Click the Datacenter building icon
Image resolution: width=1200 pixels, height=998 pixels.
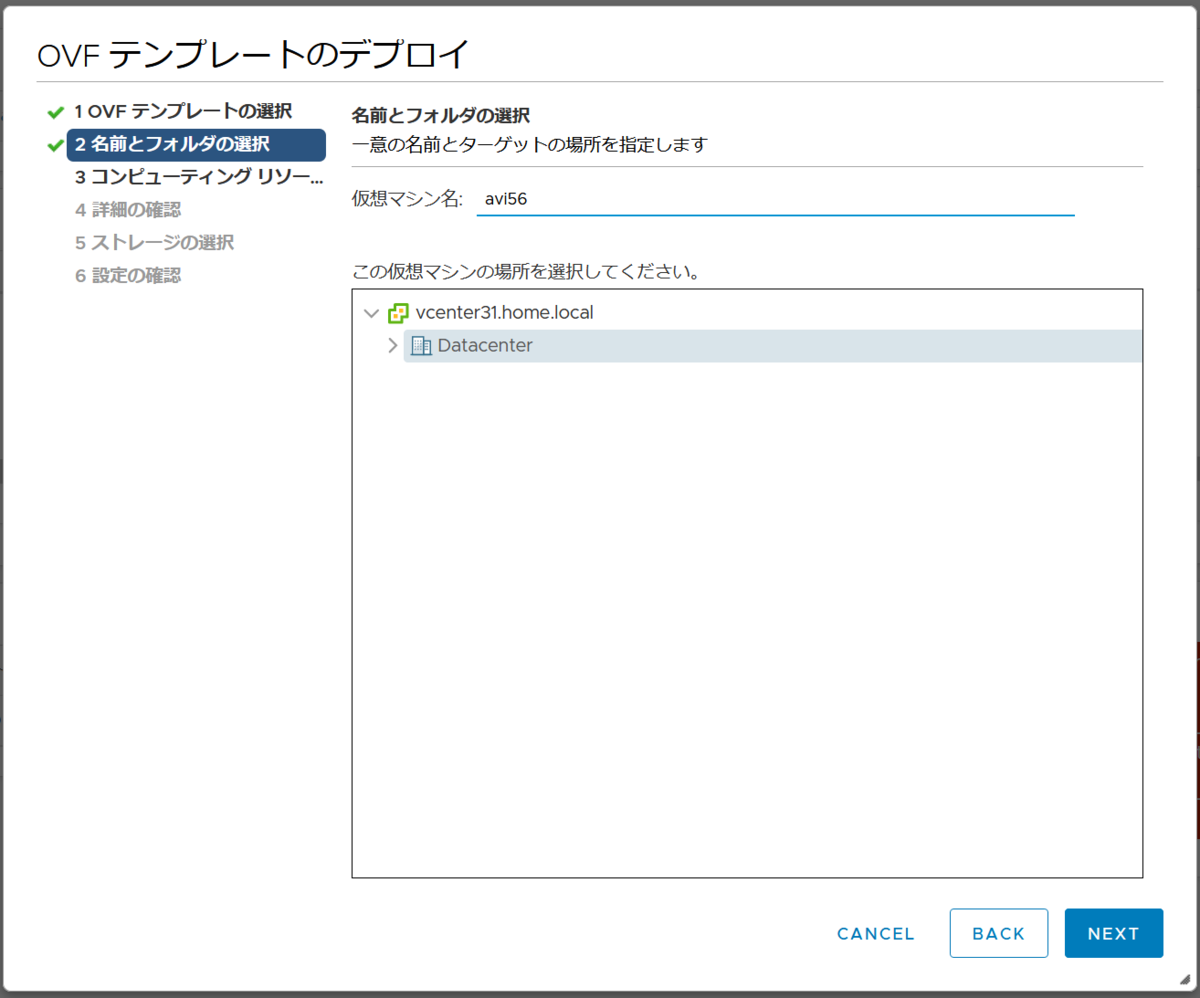click(x=421, y=346)
